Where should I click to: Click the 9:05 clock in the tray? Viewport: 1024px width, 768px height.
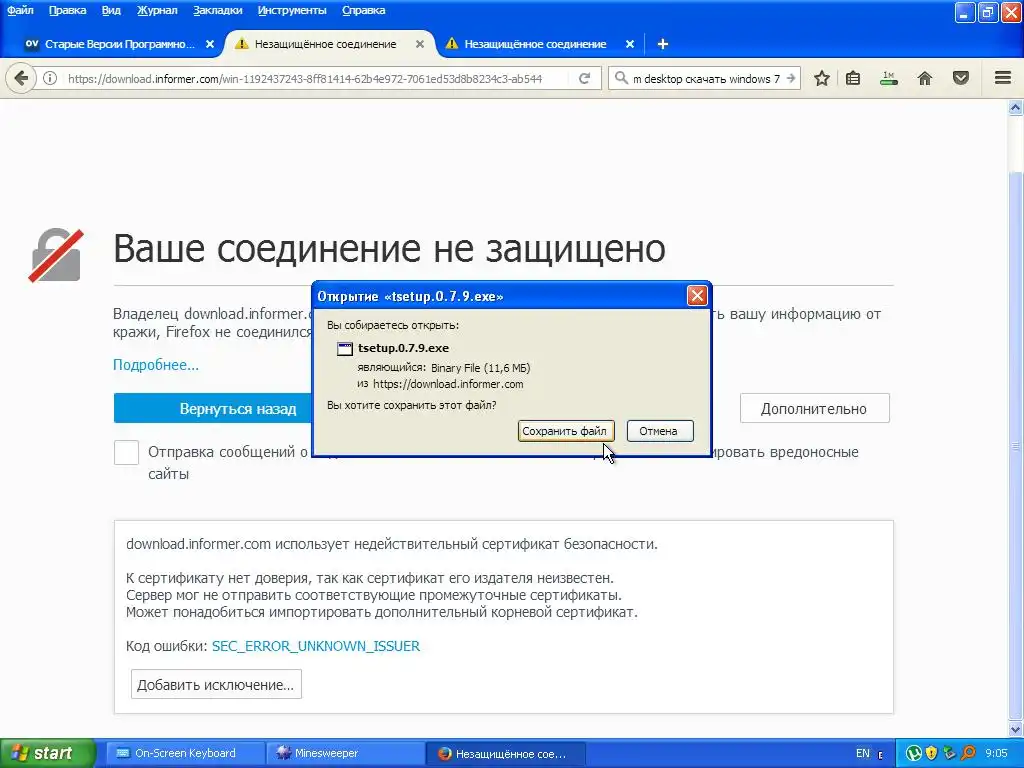[x=997, y=753]
